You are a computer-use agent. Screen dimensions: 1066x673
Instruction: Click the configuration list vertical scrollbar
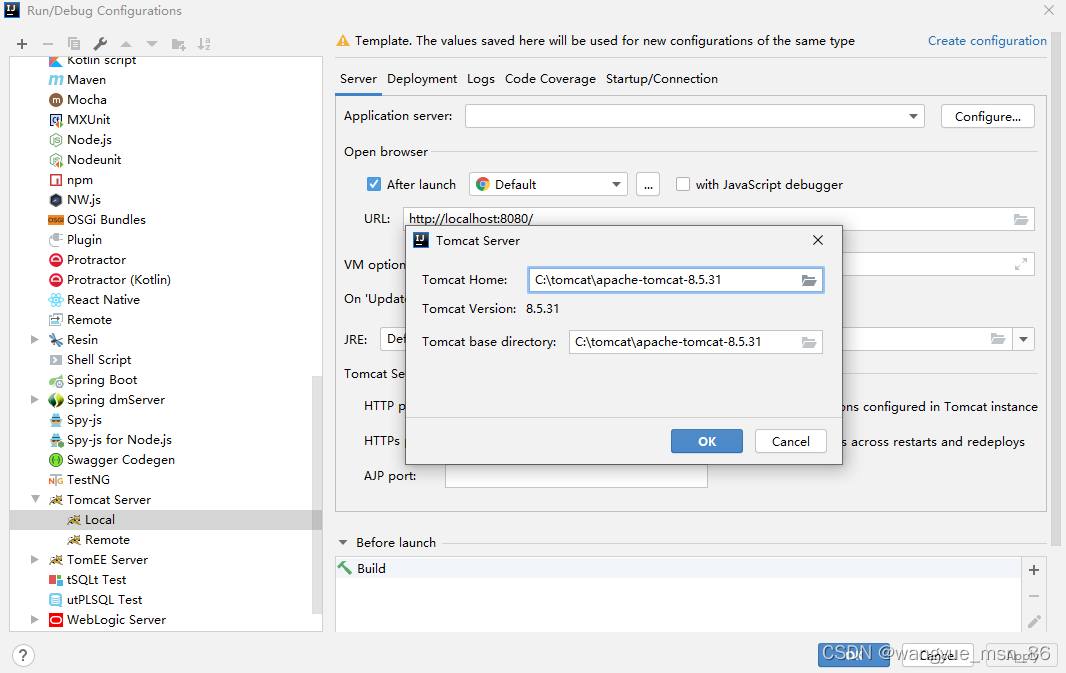click(317, 496)
